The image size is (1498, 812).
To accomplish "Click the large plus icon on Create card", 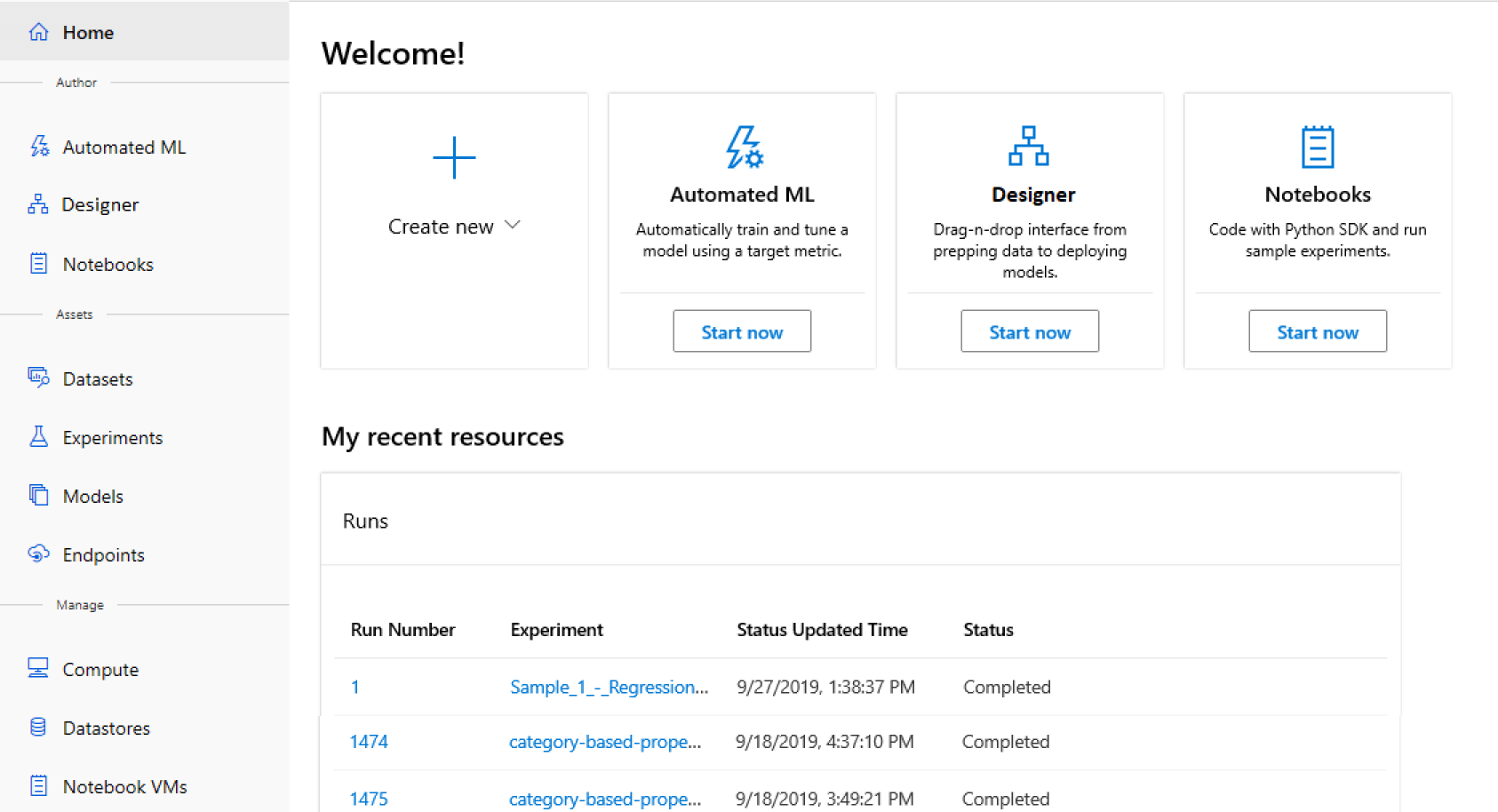I will coord(454,158).
